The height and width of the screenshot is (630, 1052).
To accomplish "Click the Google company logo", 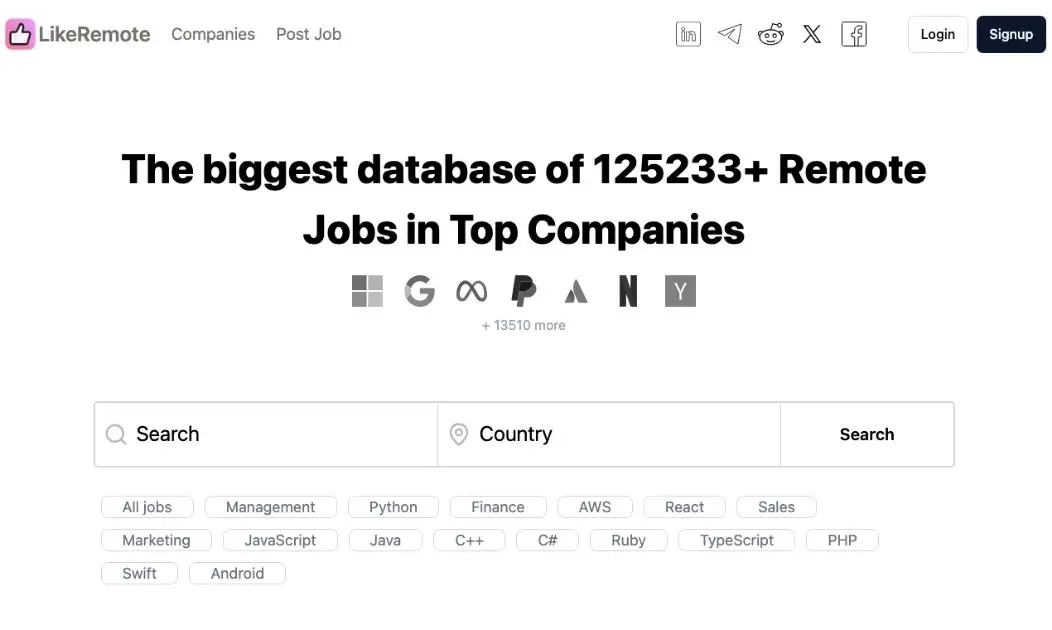I will point(419,290).
